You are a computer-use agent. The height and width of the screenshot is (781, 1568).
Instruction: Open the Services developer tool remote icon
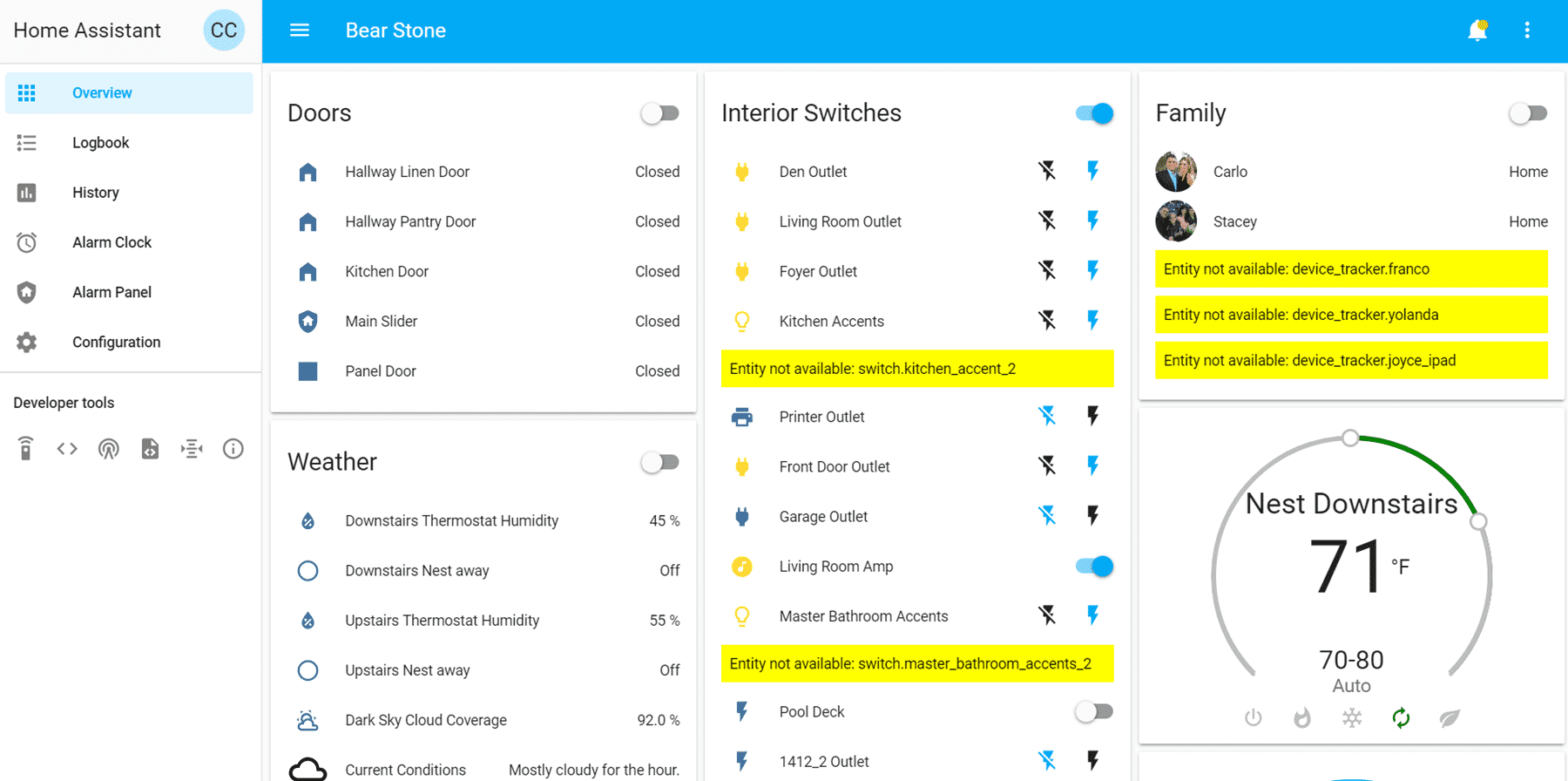pos(26,449)
